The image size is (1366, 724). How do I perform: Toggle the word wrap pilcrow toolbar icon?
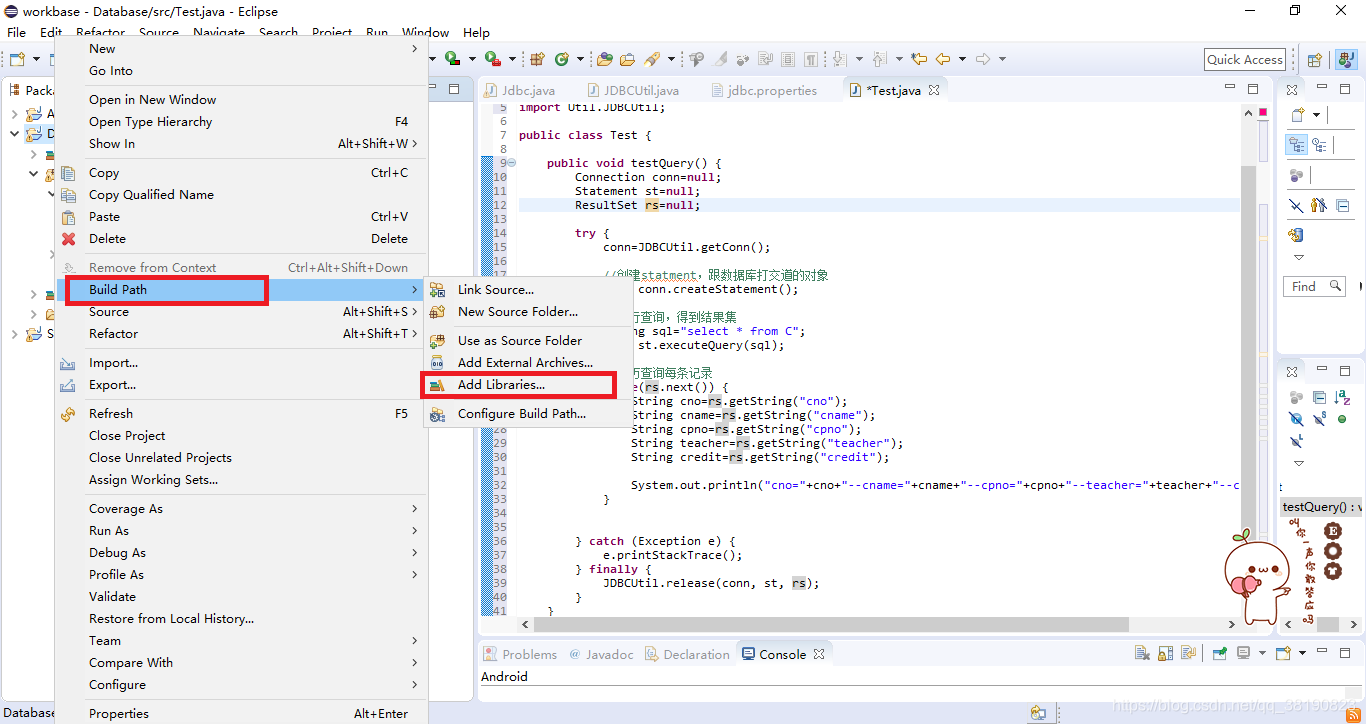[x=811, y=59]
